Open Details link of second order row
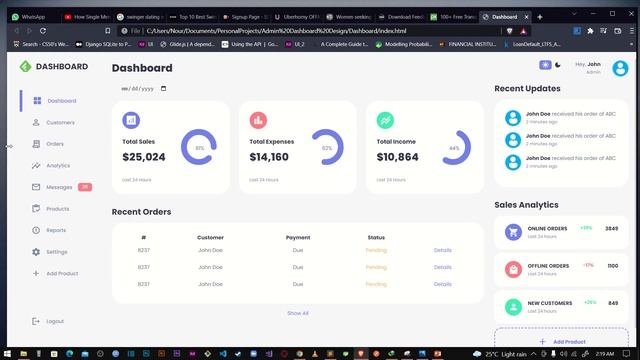 442,267
